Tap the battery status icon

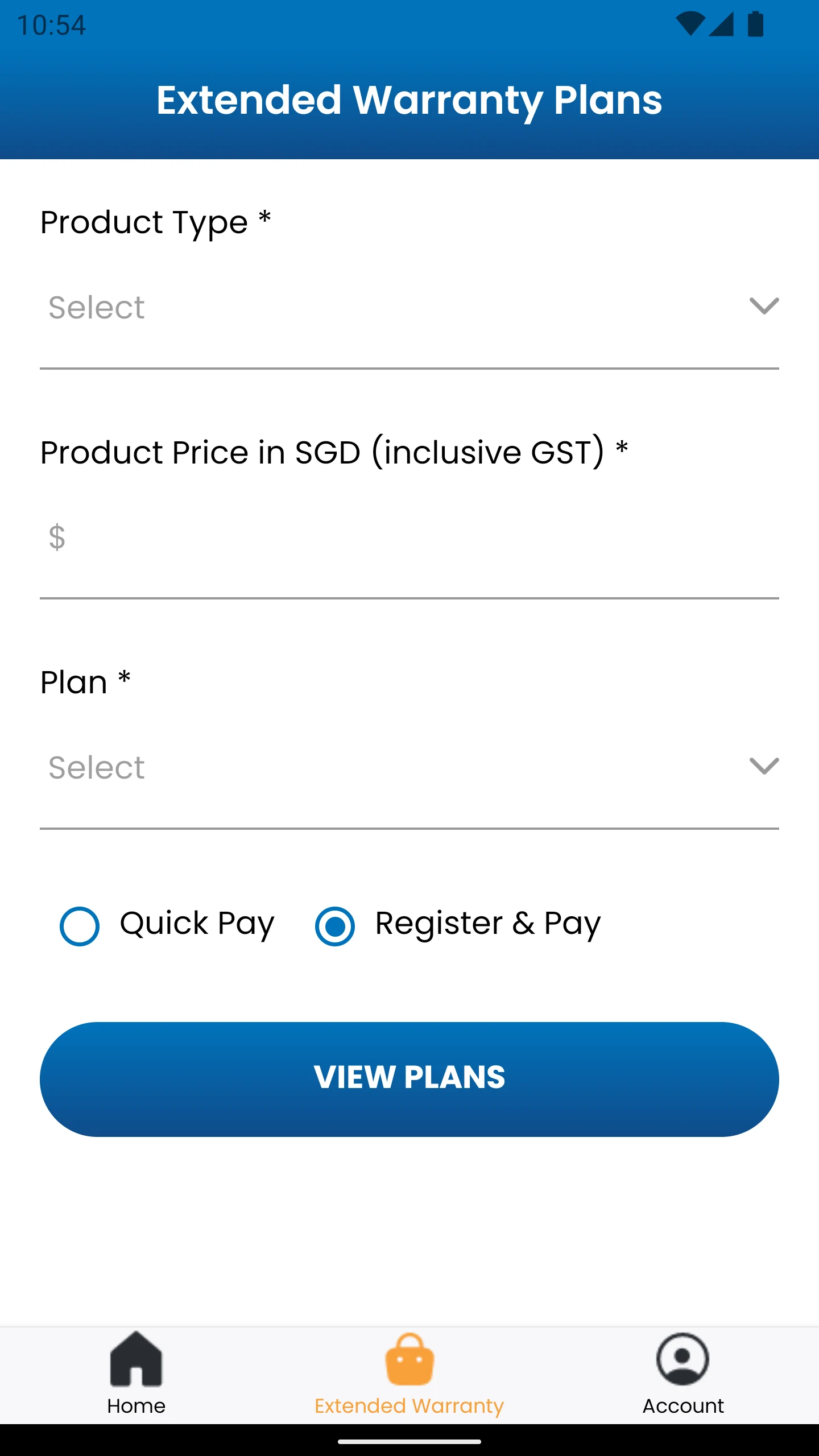tap(755, 24)
